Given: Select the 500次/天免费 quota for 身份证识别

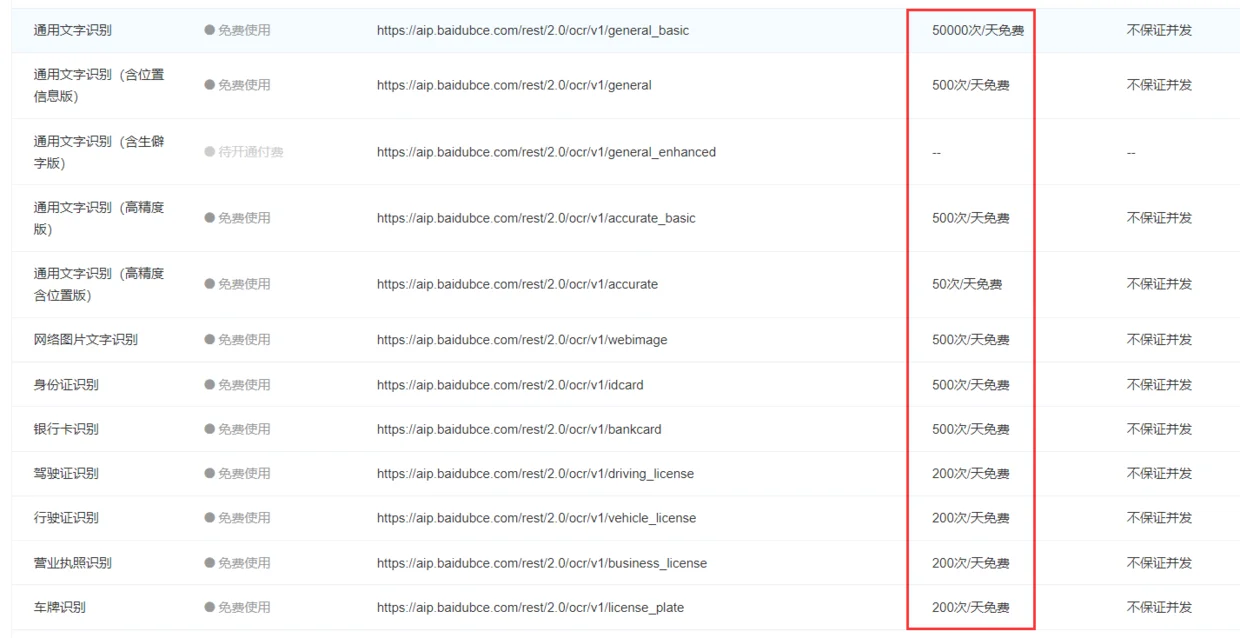Looking at the screenshot, I should point(971,385).
